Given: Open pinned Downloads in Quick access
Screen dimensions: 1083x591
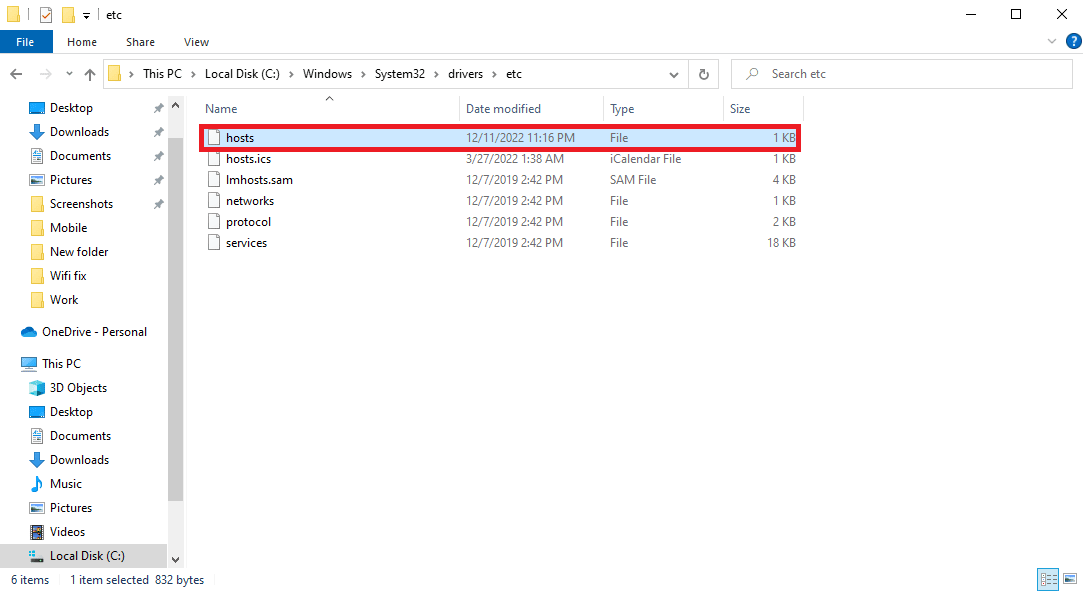Looking at the screenshot, I should pos(79,132).
